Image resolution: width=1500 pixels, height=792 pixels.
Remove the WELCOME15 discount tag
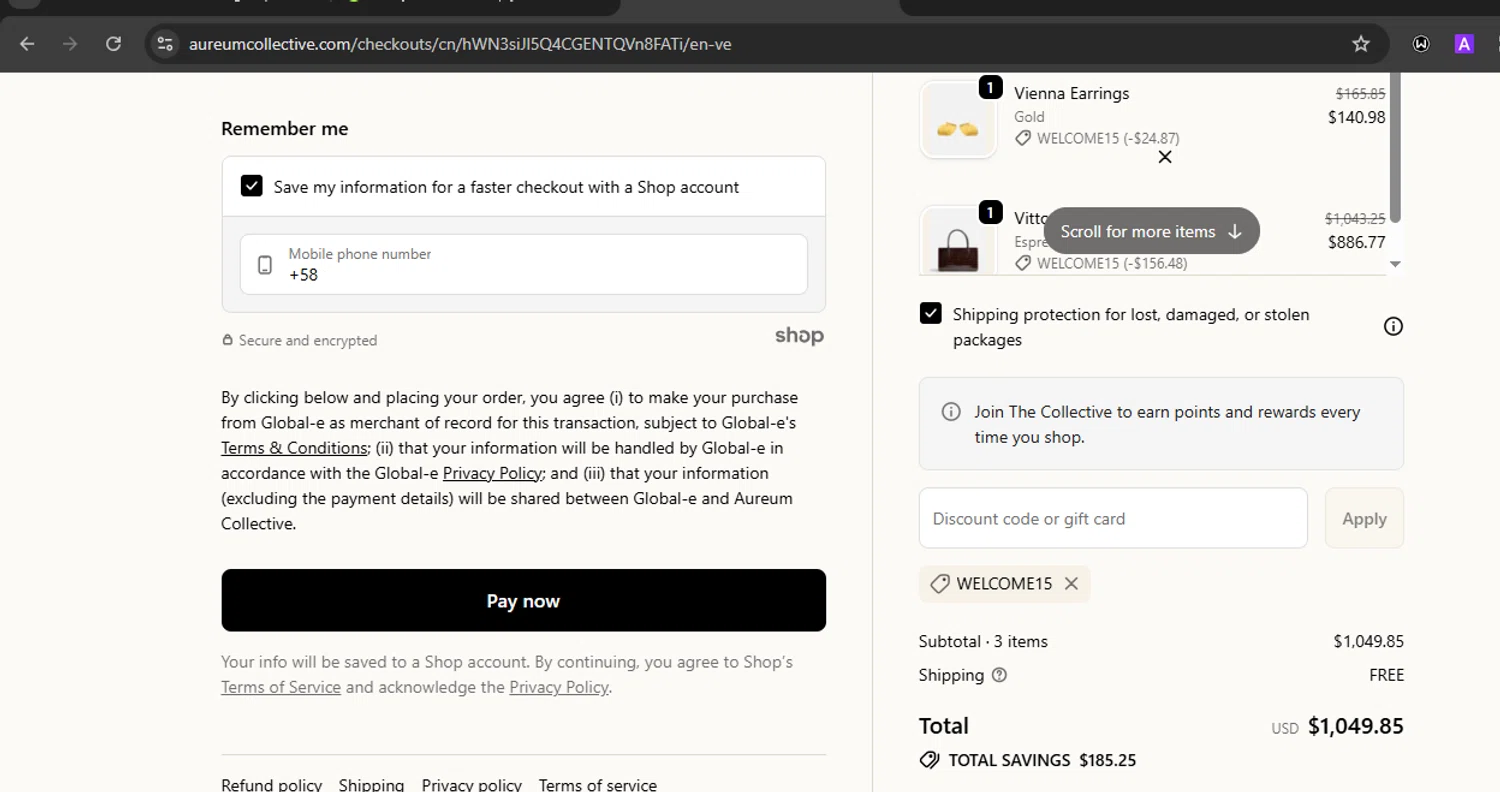pos(1071,584)
